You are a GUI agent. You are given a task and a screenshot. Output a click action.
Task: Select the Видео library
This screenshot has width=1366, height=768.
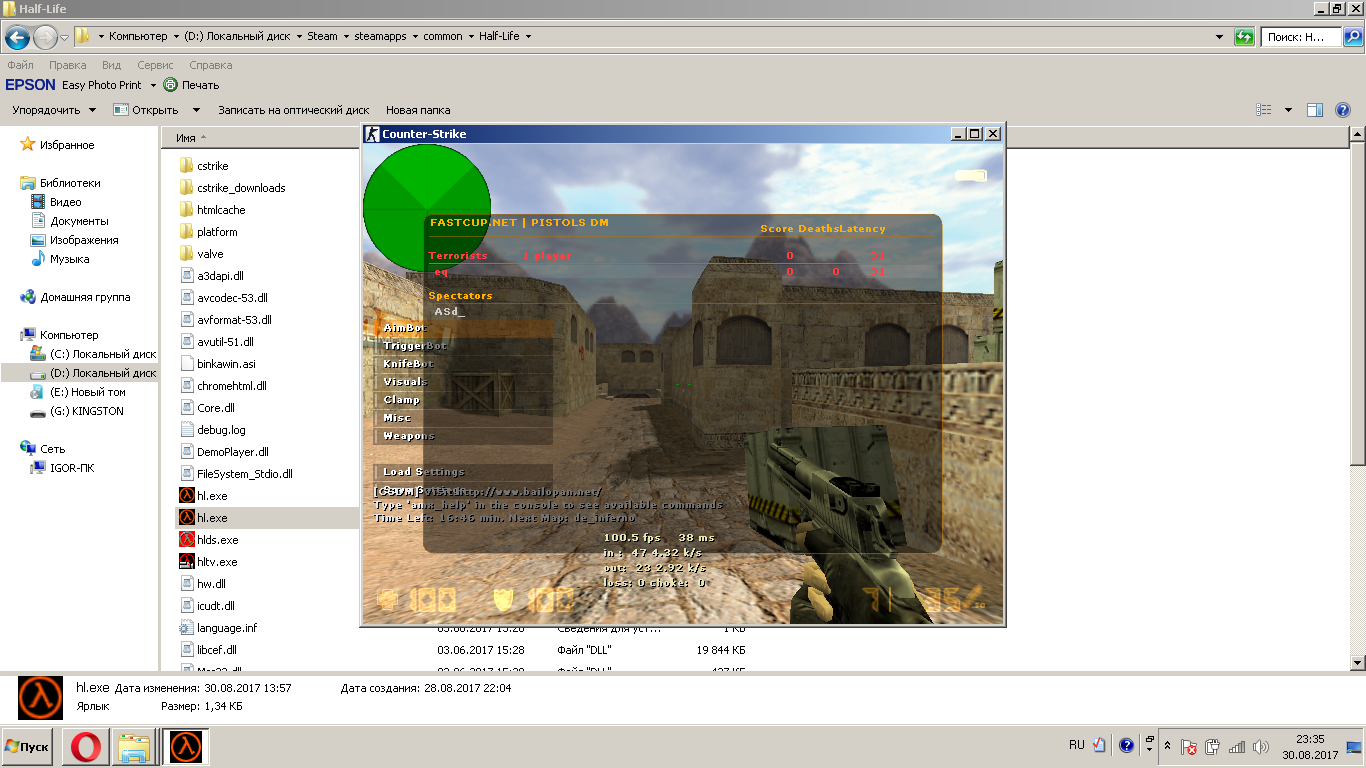coord(66,202)
